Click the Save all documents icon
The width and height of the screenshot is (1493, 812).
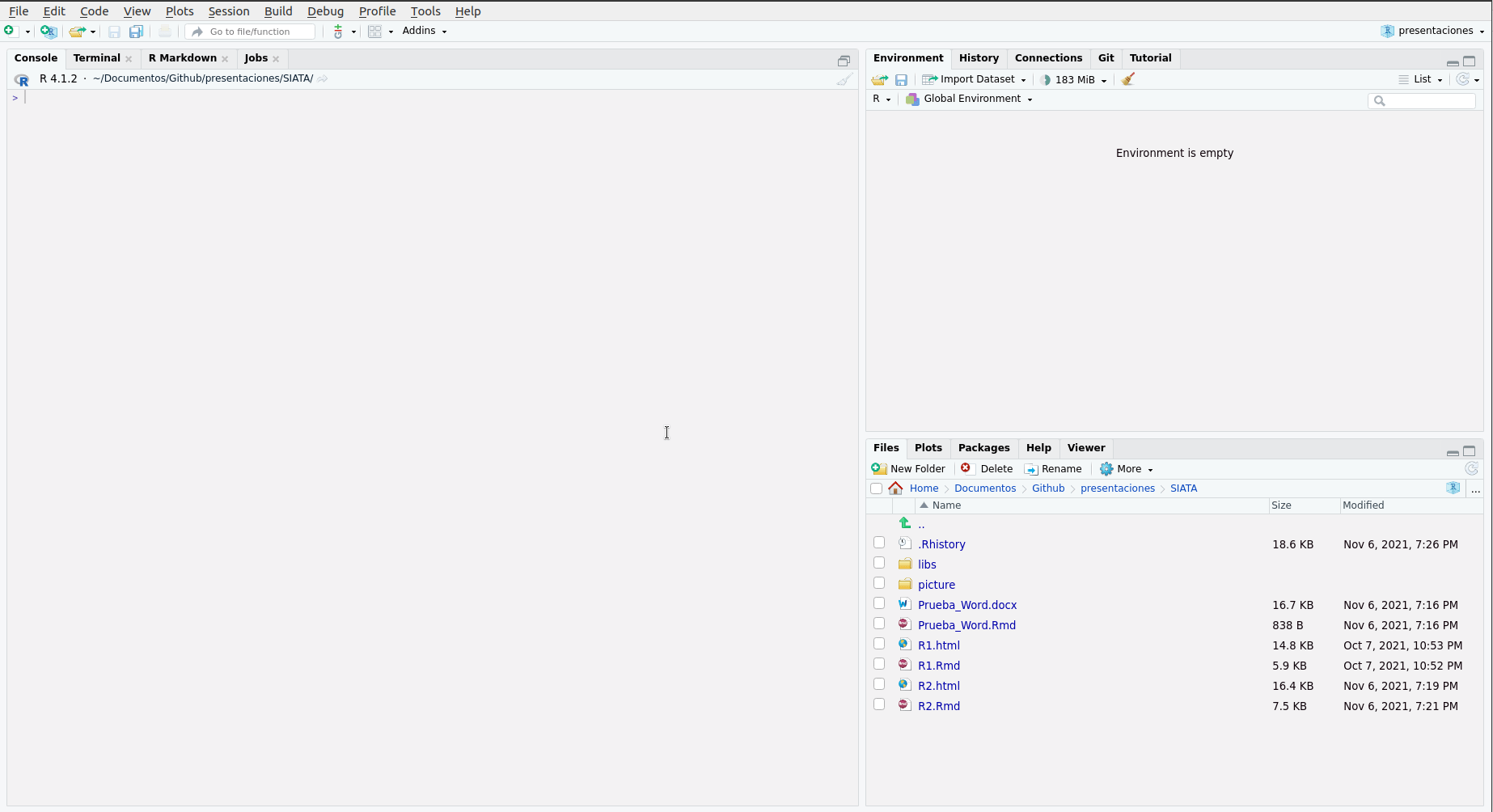tap(136, 31)
